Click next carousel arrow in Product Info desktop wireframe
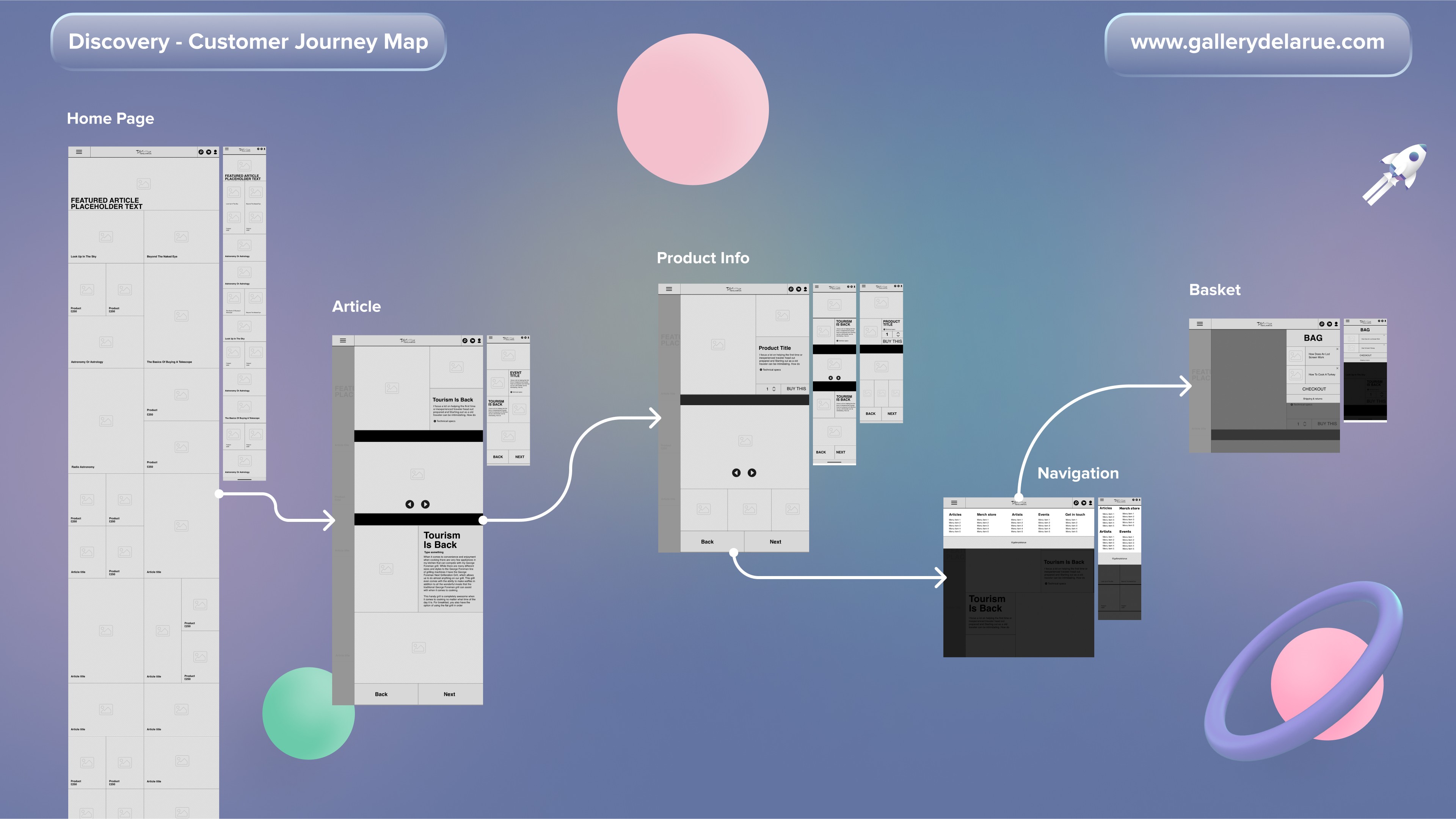Viewport: 1456px width, 819px height. 752,473
